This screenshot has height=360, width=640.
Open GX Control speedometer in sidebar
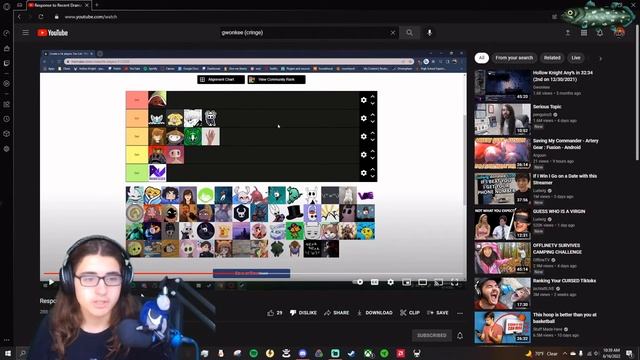7,33
